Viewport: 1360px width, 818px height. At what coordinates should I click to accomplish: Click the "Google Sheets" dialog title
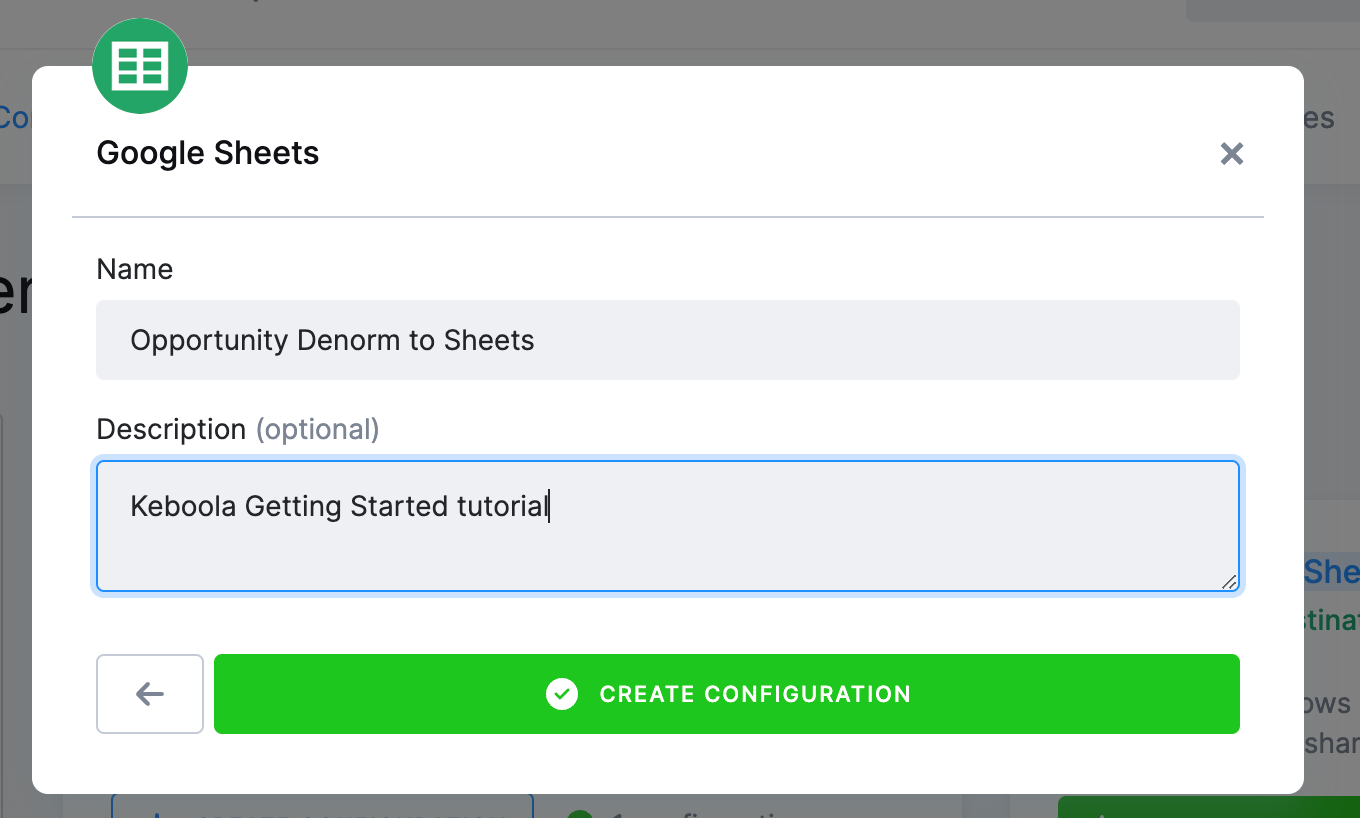(208, 153)
